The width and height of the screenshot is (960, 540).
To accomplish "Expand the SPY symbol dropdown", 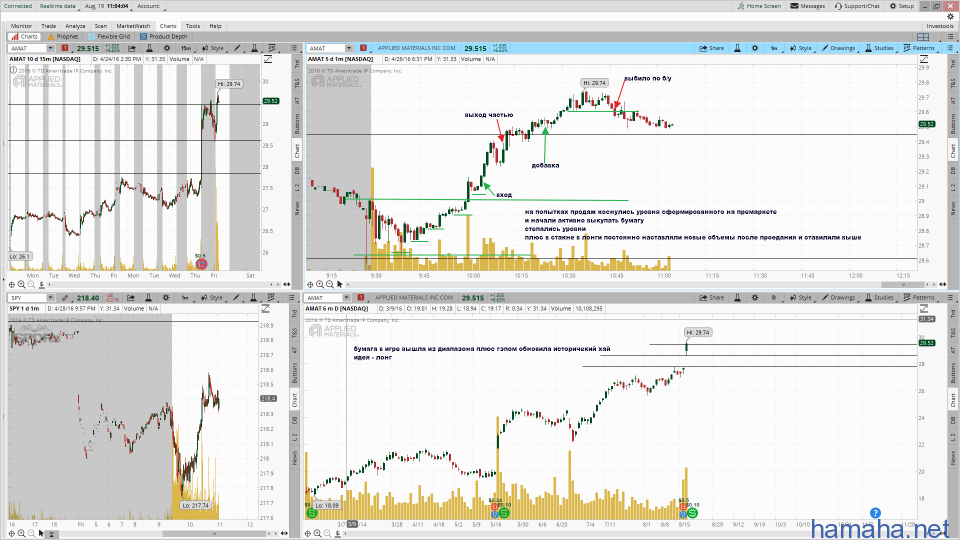I will click(50, 298).
